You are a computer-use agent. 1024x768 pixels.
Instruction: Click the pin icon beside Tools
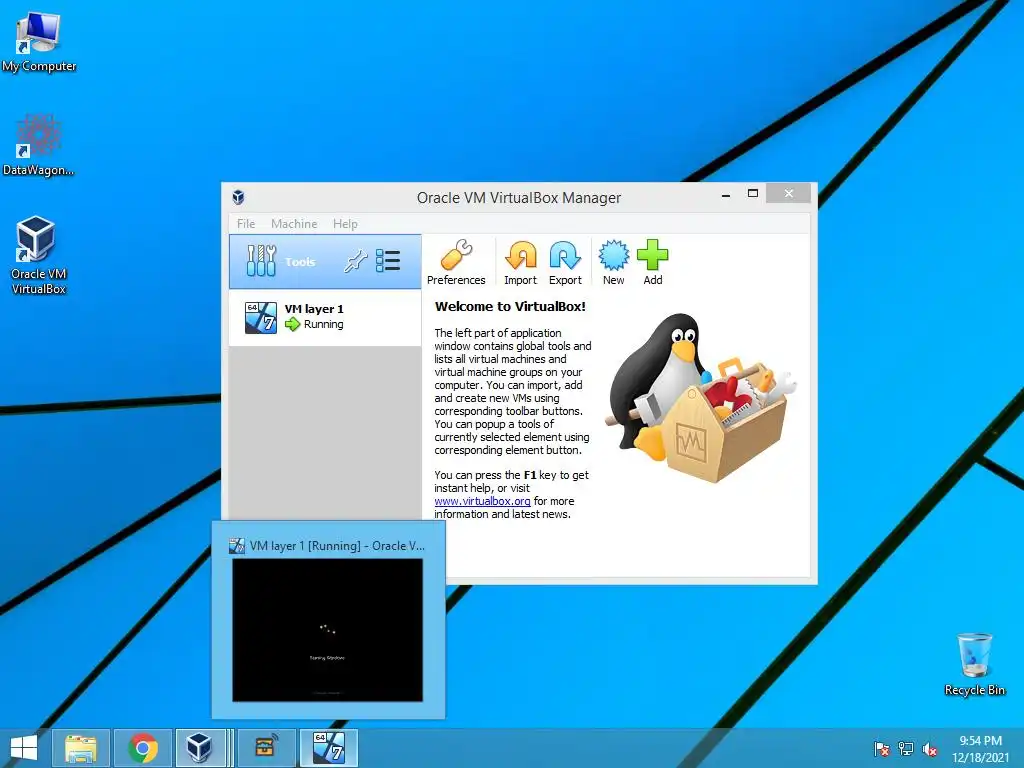[x=356, y=261]
